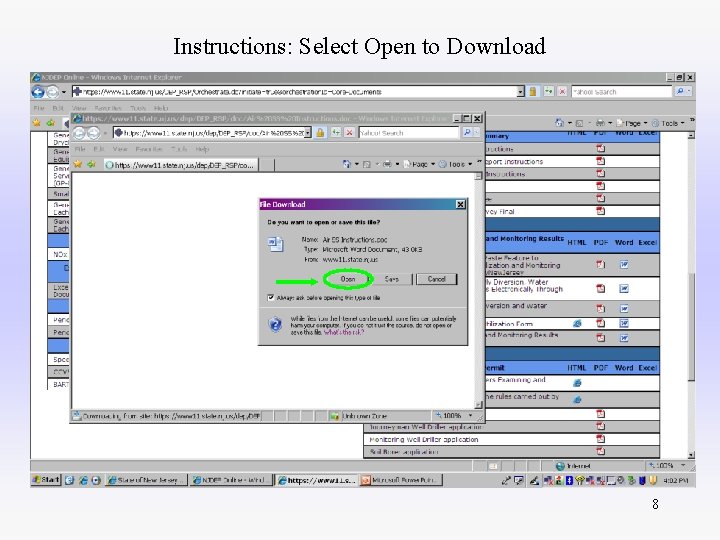The width and height of the screenshot is (720, 540).
Task: Click Back arrow in the front IE window
Action: point(79,133)
